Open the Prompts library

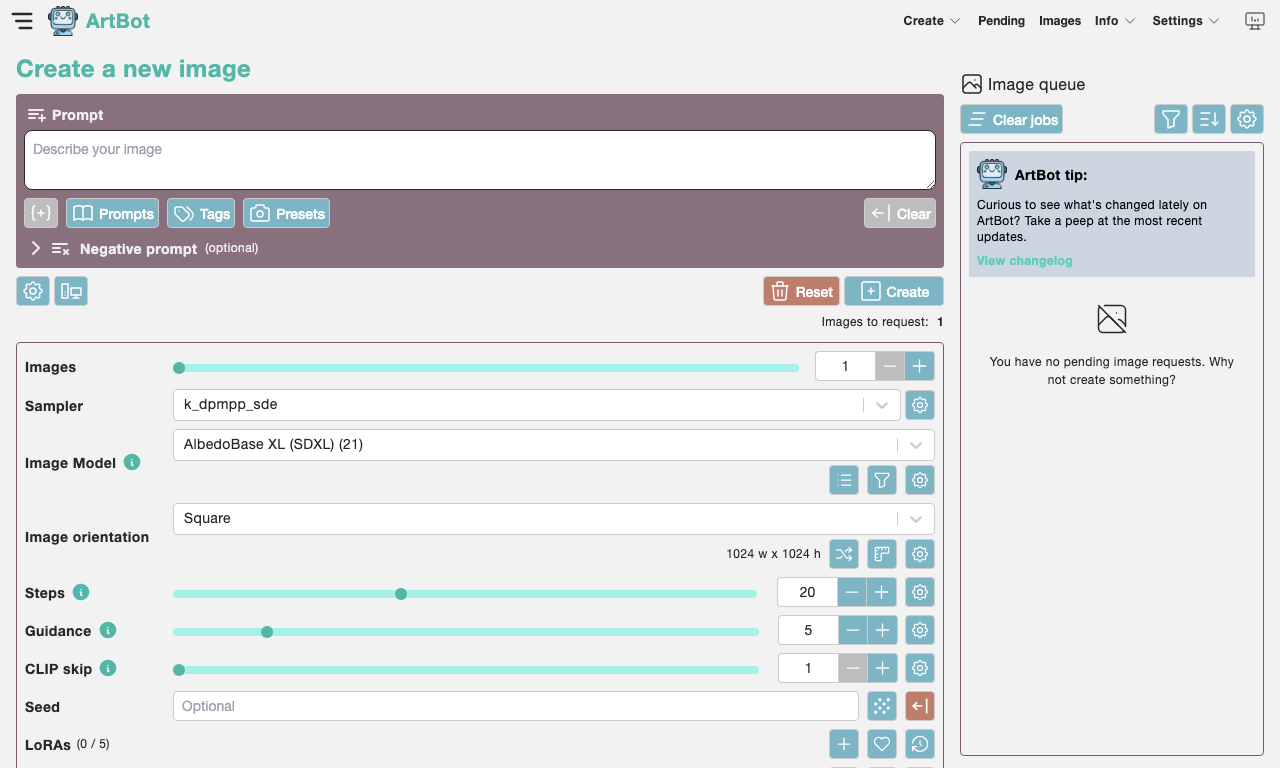pyautogui.click(x=113, y=213)
